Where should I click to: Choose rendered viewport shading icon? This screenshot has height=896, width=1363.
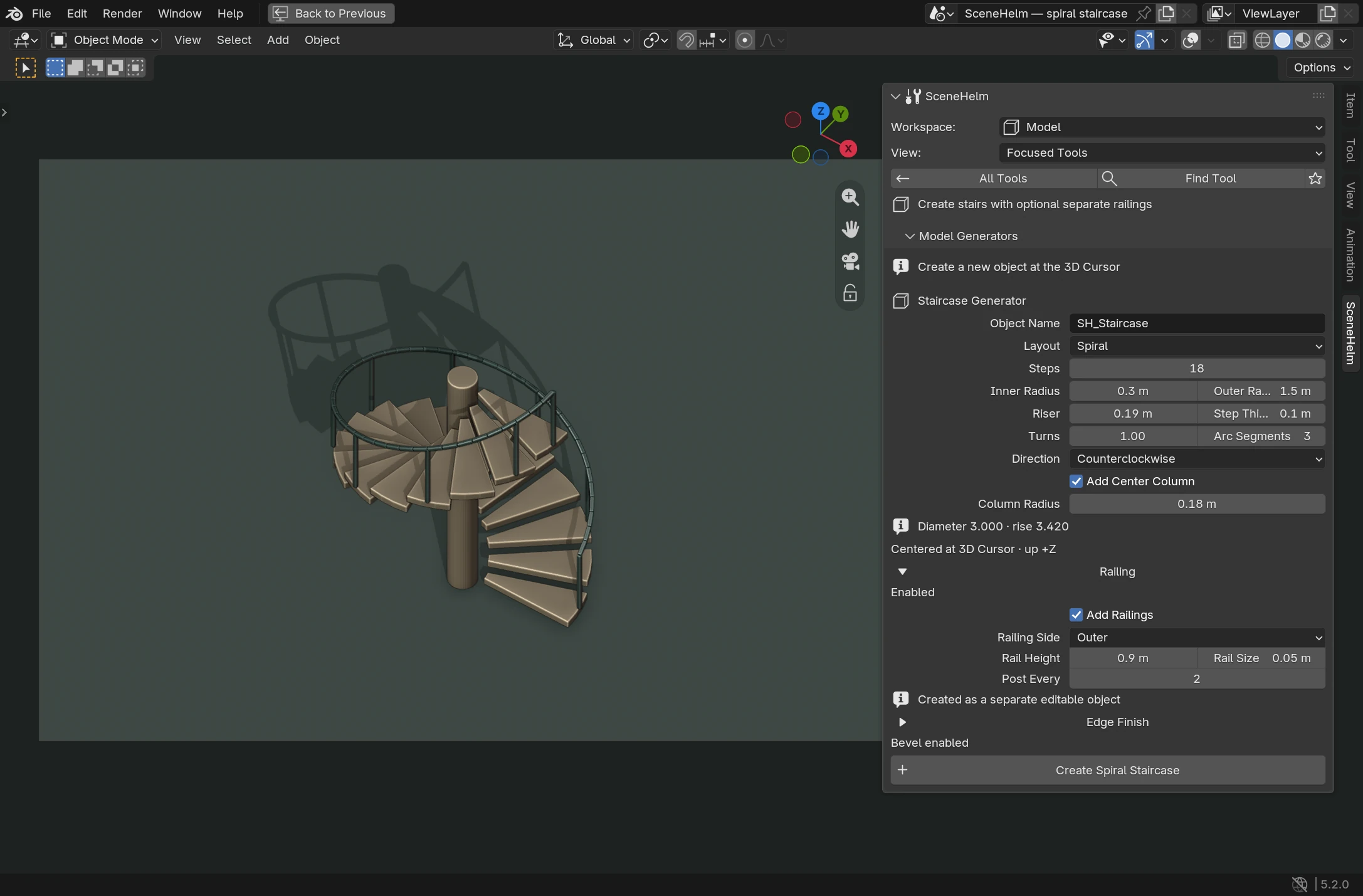(x=1323, y=40)
